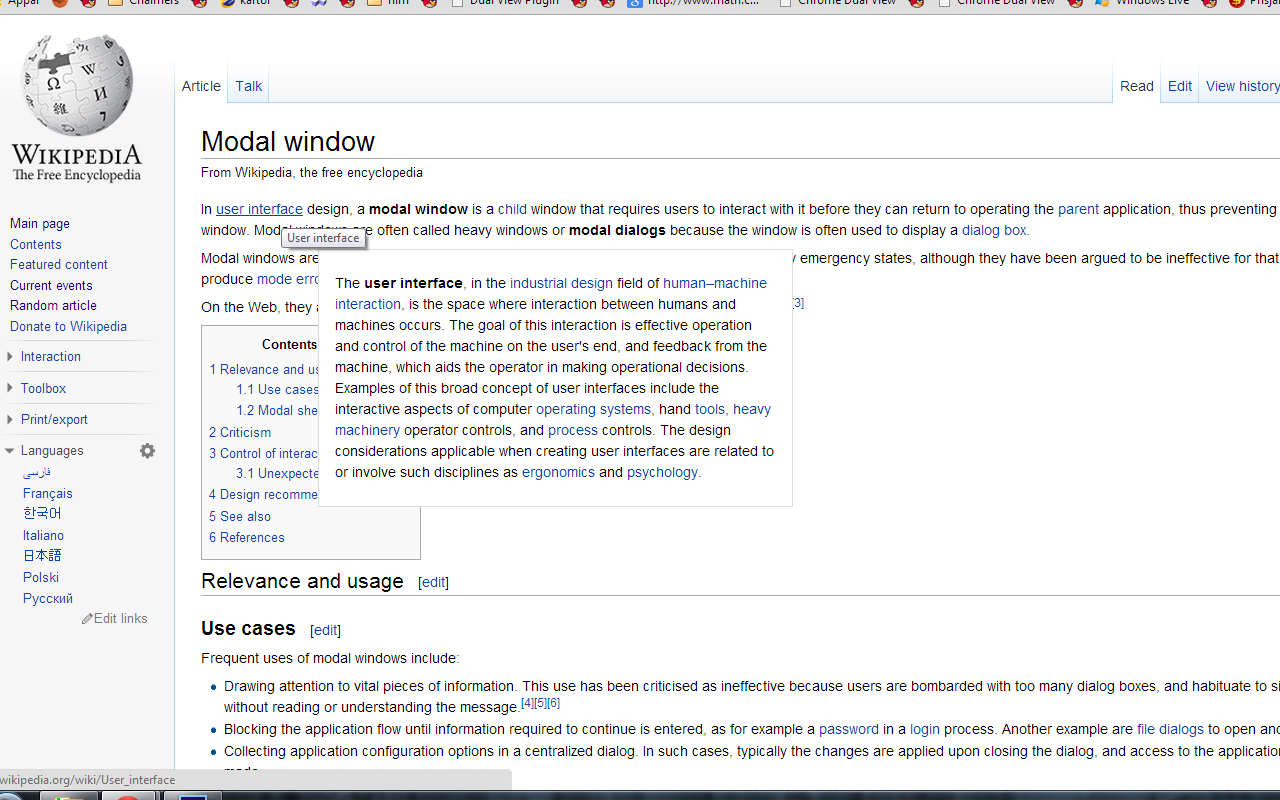Go to Main page in sidebar

[40, 224]
